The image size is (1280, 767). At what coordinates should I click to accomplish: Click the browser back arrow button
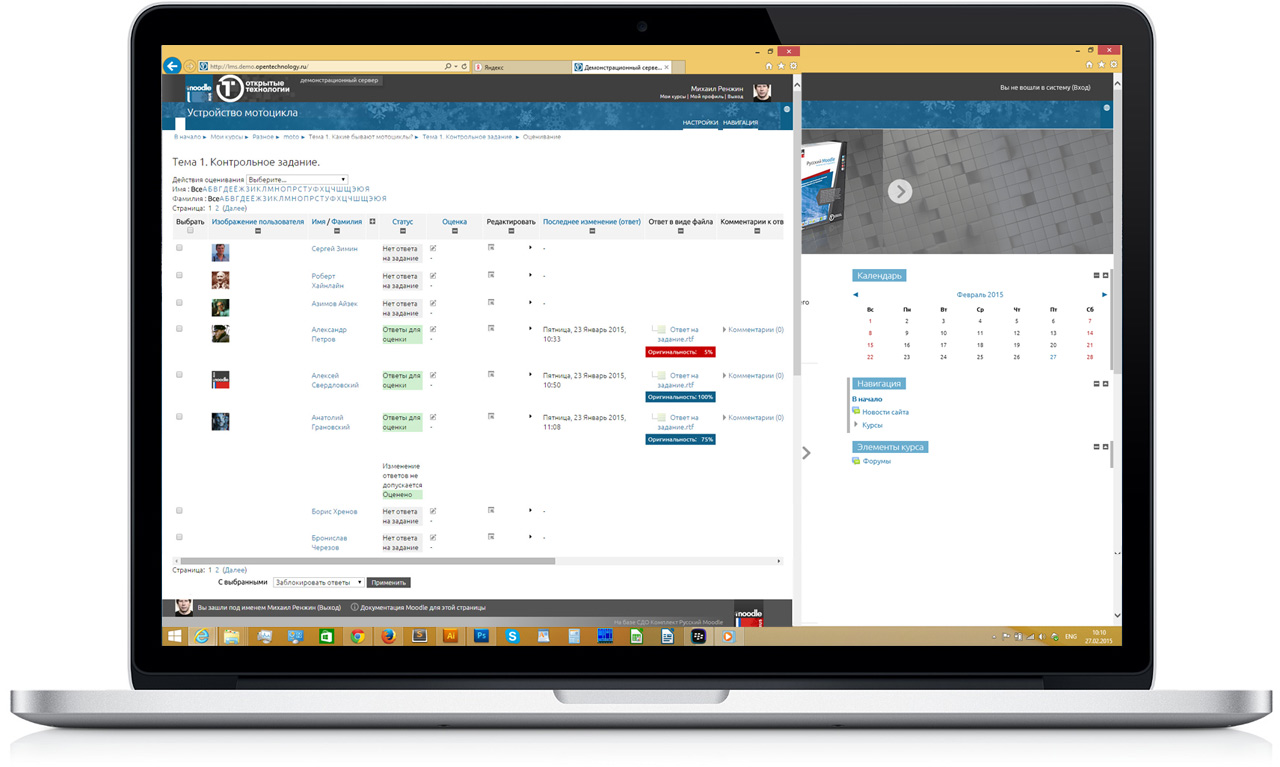point(172,65)
